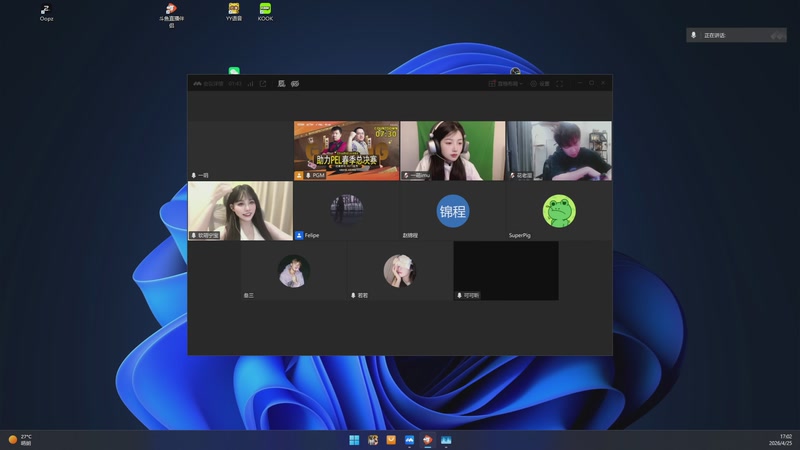Click the 赵锦程 name label
This screenshot has width=800, height=450.
point(410,236)
